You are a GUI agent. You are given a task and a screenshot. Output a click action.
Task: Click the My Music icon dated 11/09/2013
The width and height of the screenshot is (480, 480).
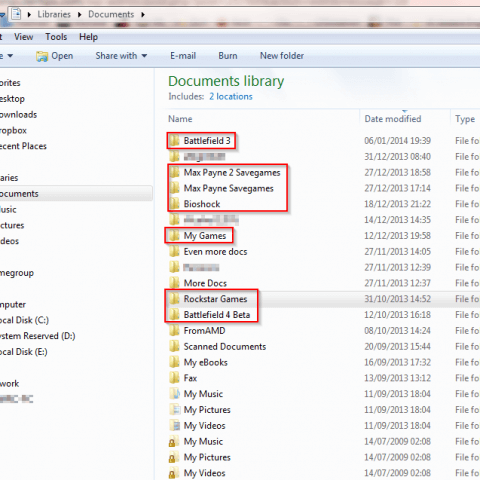coord(174,394)
